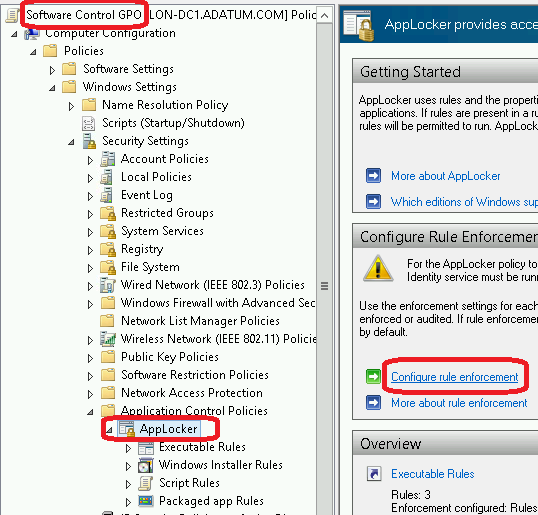Image resolution: width=538 pixels, height=515 pixels.
Task: Click the Software Control GPO scroll icon
Action: tap(13, 15)
